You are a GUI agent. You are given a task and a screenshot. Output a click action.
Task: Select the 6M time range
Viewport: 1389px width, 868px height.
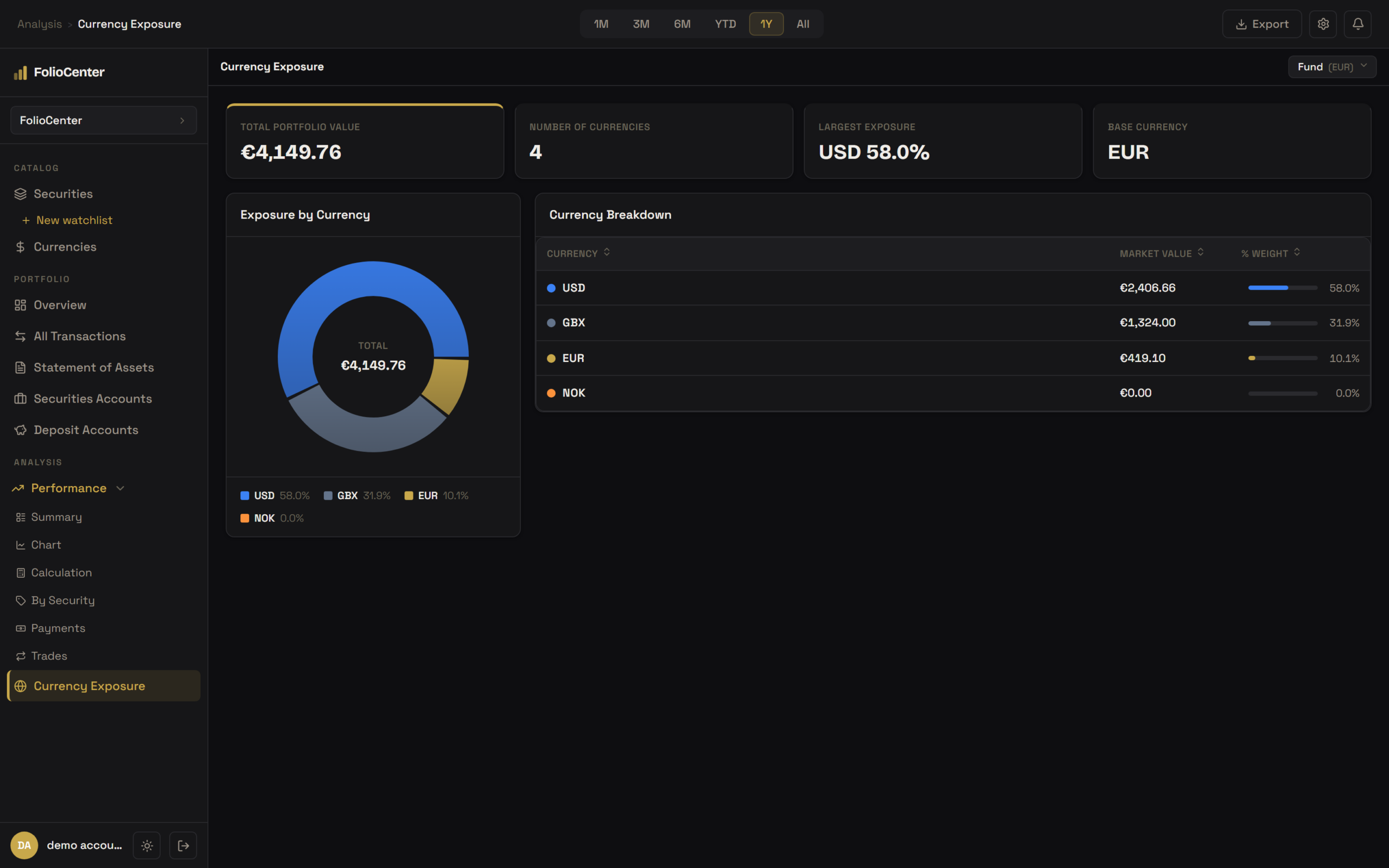tap(682, 24)
